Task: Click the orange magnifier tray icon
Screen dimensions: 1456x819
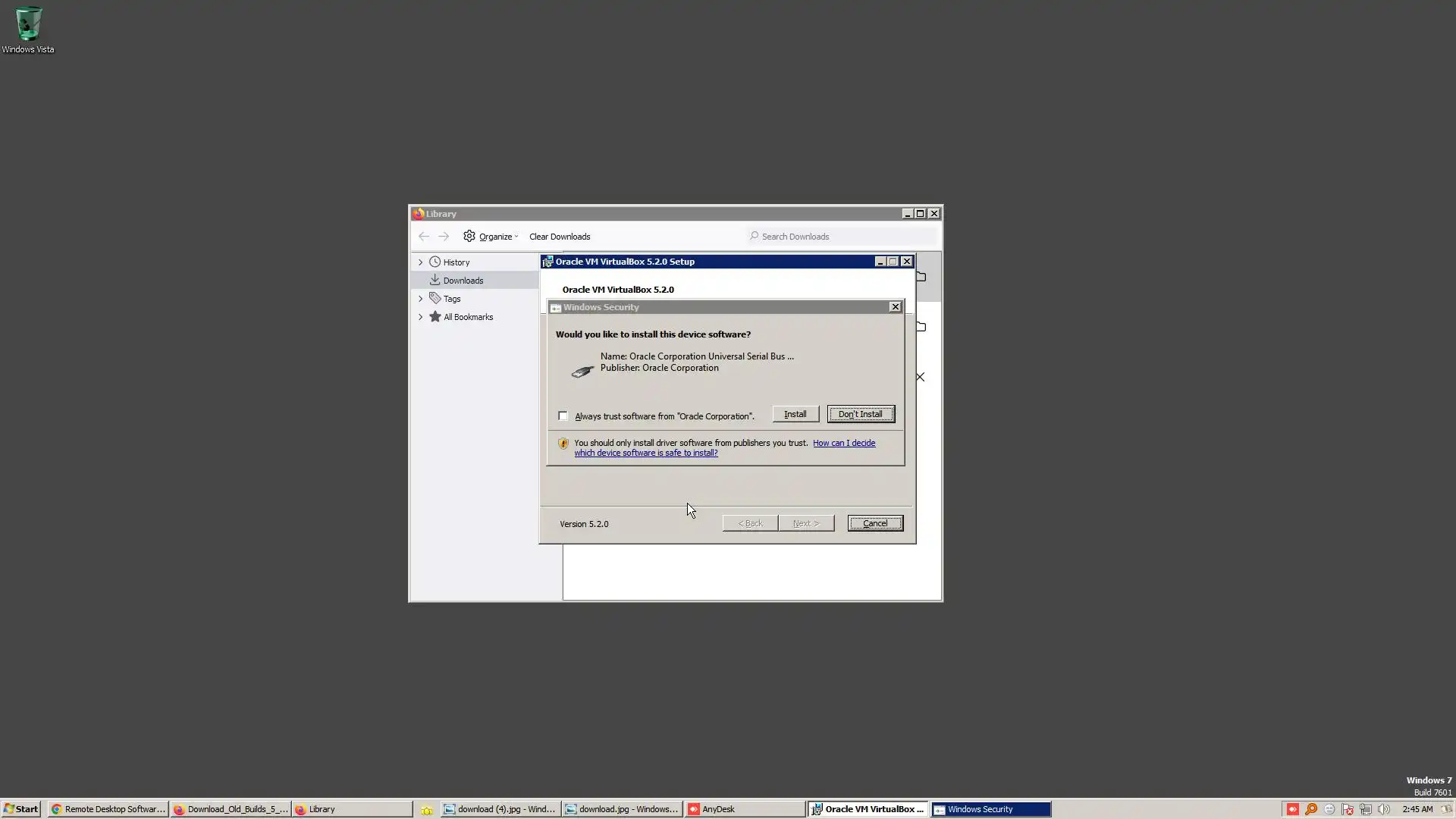Action: [1310, 809]
